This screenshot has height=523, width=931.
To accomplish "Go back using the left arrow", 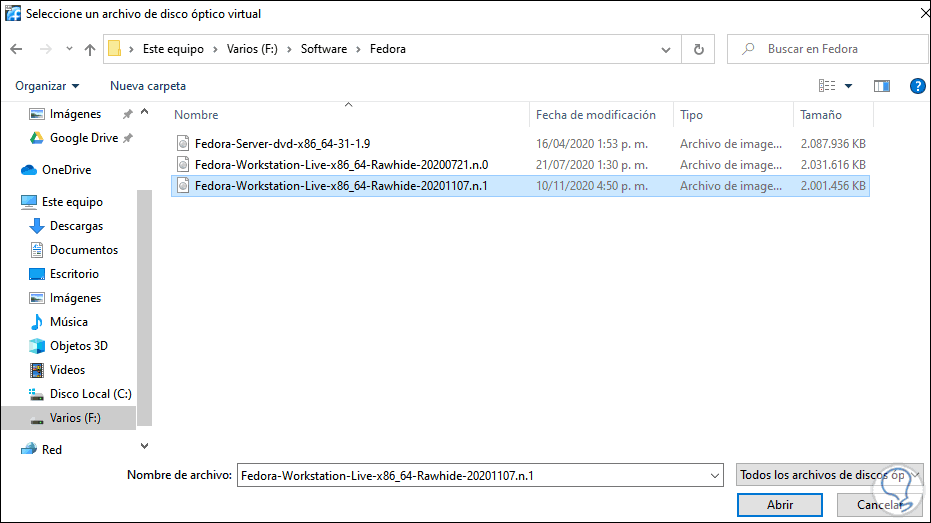I will (16, 49).
